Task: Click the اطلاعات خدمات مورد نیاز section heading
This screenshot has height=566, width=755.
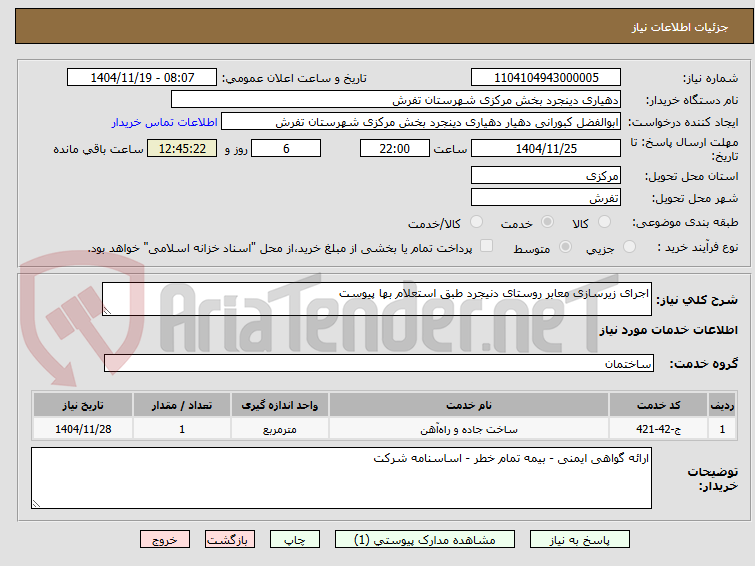Action: point(668,330)
